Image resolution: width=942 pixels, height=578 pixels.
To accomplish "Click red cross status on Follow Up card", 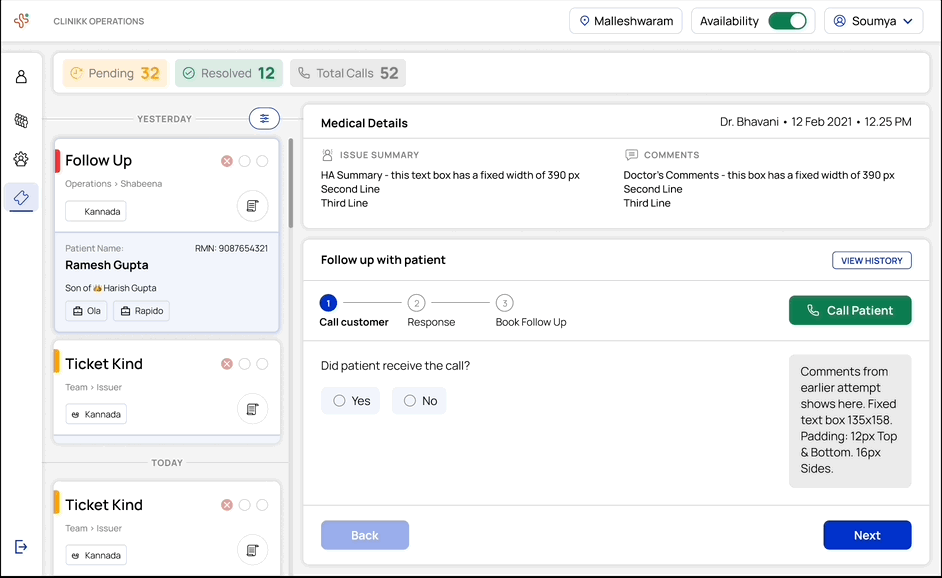I will [226, 161].
